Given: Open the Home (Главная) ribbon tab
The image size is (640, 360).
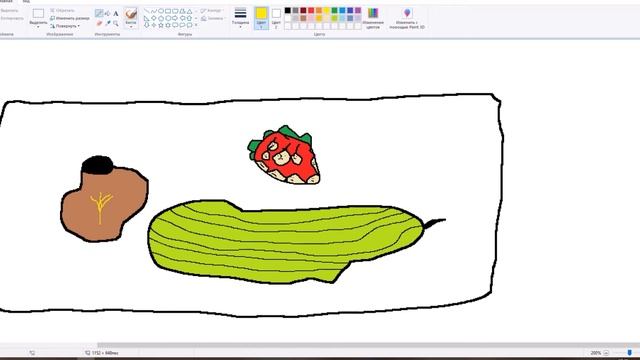Looking at the screenshot, I should click(6, 2).
